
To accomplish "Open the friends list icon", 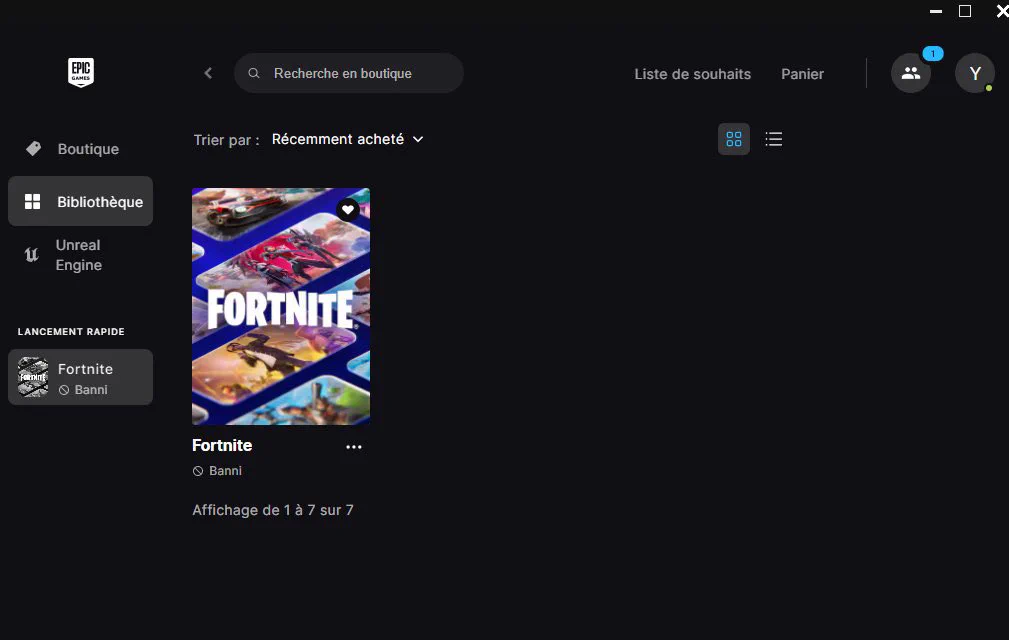I will [x=911, y=73].
